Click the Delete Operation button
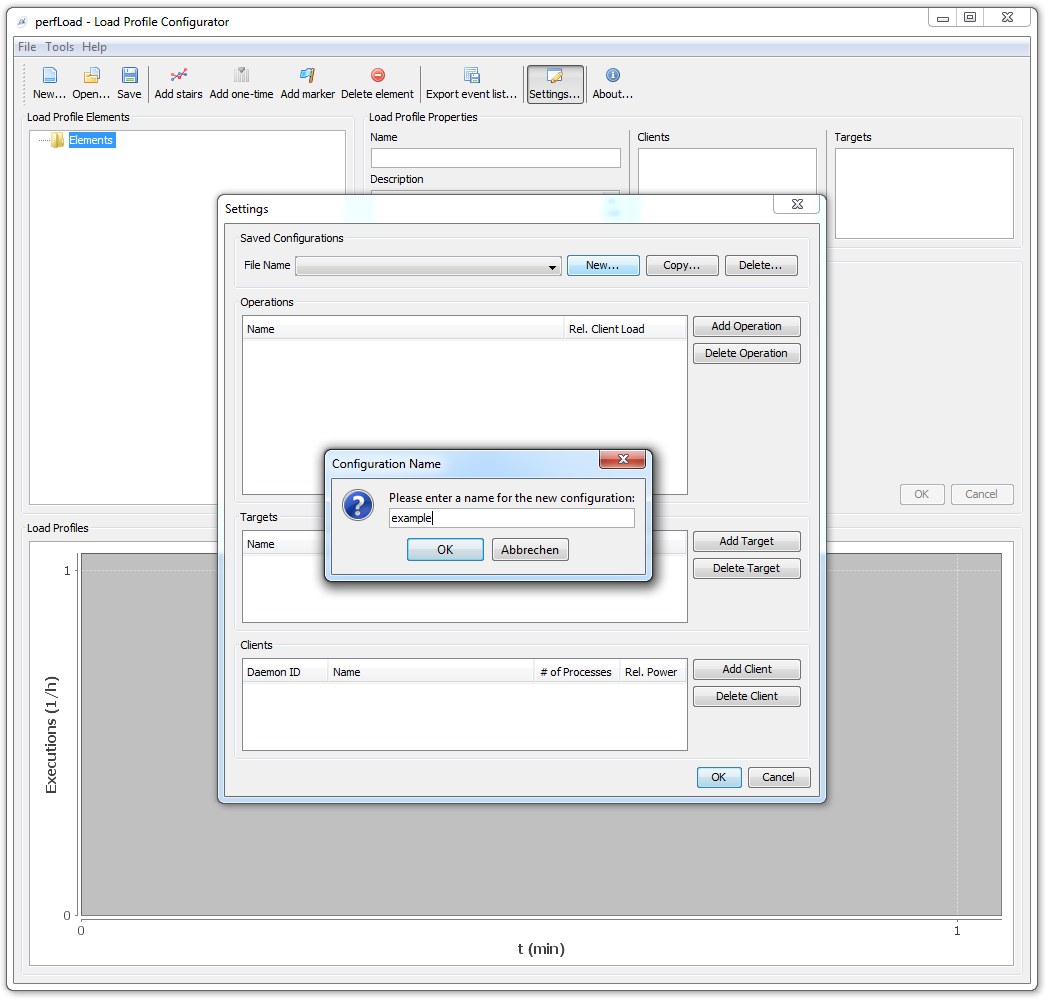 coord(746,354)
